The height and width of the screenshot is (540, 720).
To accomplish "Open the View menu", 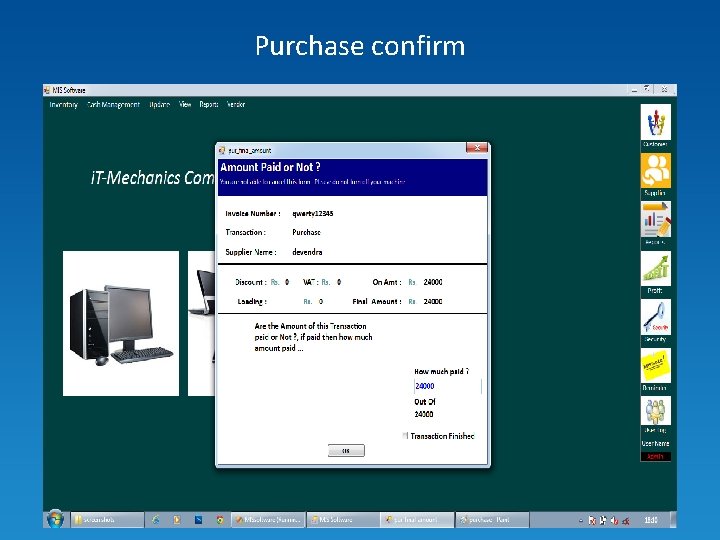I will coord(185,105).
